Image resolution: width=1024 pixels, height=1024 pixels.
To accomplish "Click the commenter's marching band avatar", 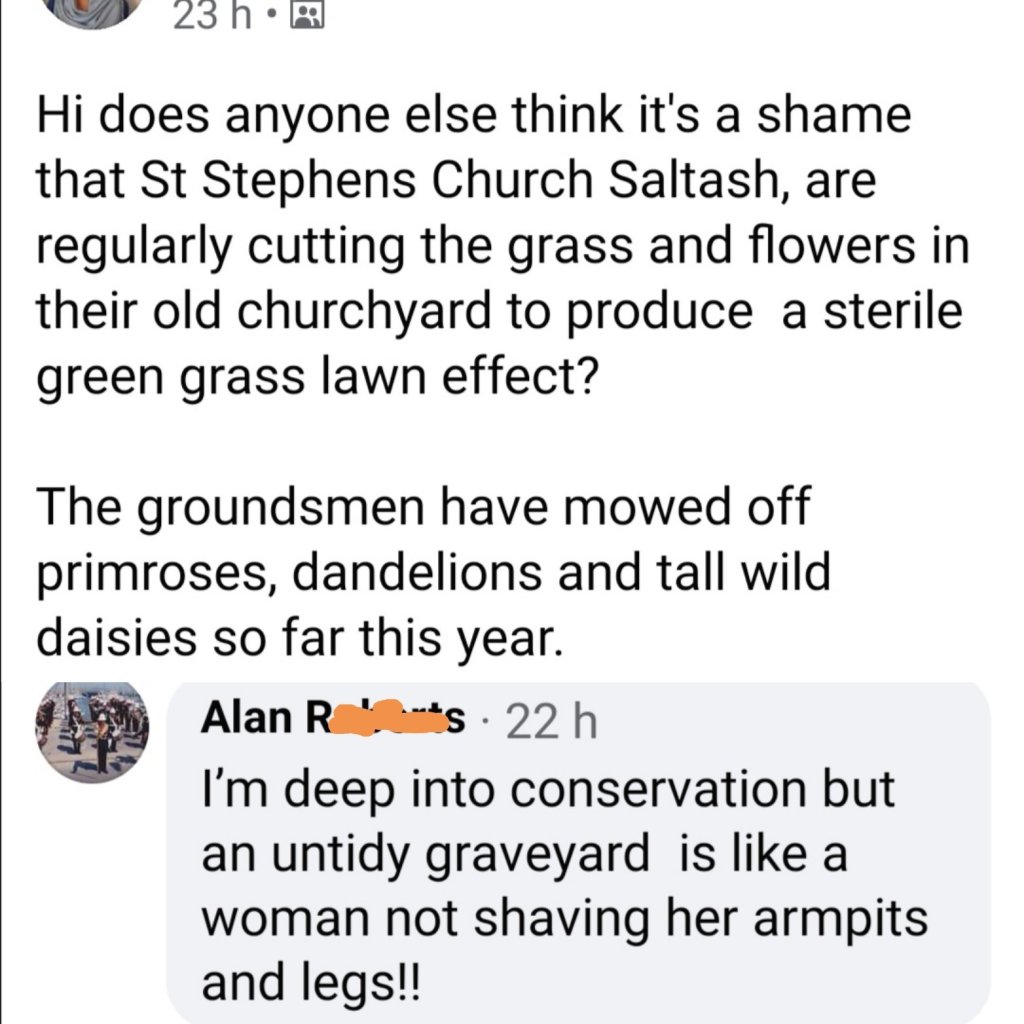I will (x=92, y=731).
